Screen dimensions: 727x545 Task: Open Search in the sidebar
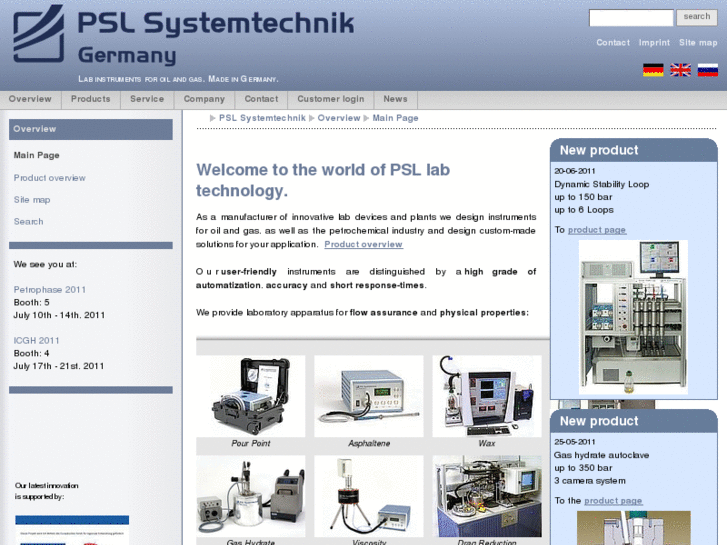pyautogui.click(x=28, y=222)
